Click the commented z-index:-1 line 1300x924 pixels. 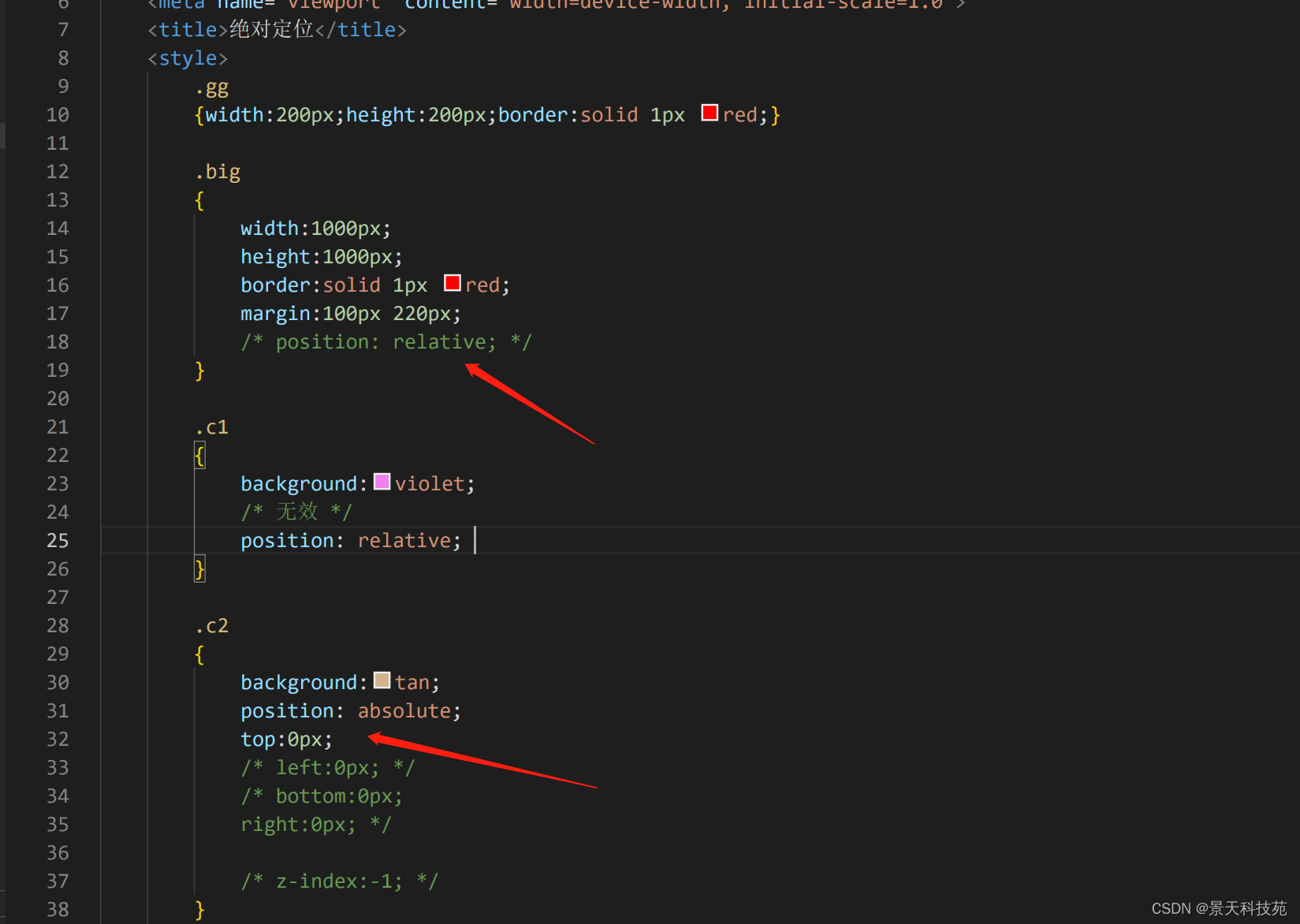tap(340, 881)
